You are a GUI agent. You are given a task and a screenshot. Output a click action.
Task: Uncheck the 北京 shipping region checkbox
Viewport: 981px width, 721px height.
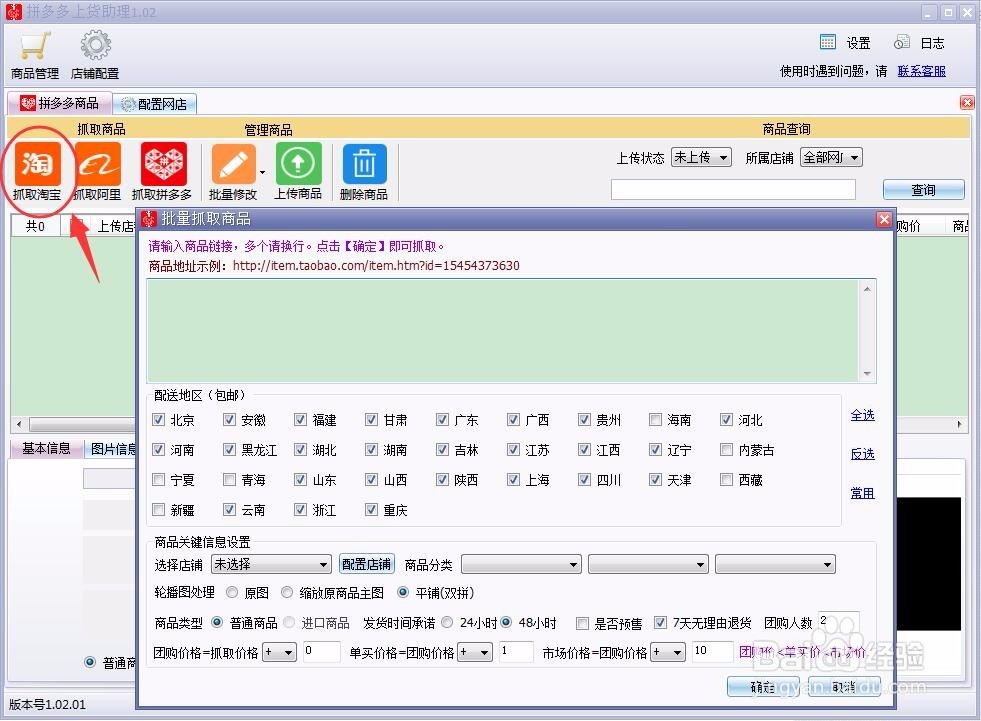pyautogui.click(x=158, y=420)
